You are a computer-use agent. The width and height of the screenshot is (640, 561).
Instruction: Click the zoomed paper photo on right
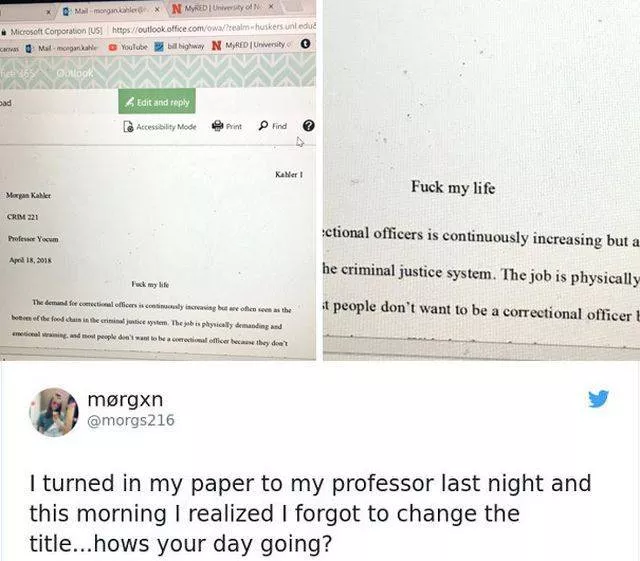(x=481, y=180)
